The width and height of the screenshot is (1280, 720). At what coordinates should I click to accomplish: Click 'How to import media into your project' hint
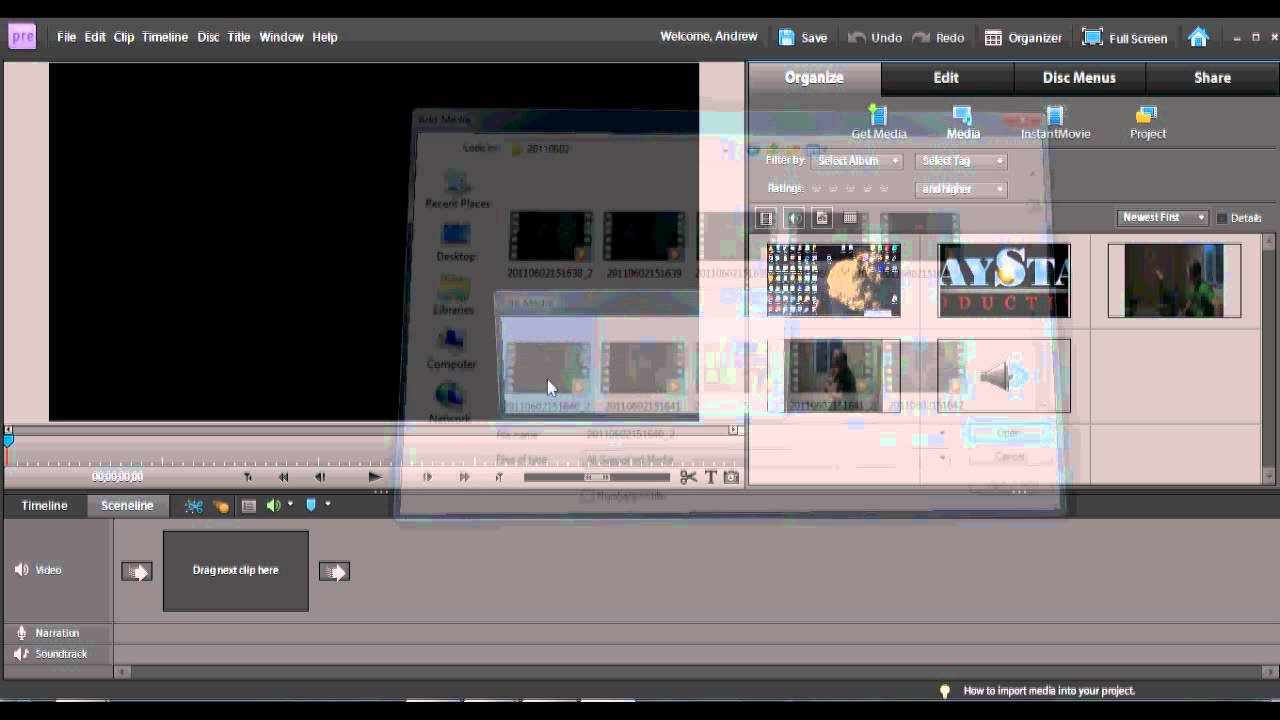click(1049, 691)
